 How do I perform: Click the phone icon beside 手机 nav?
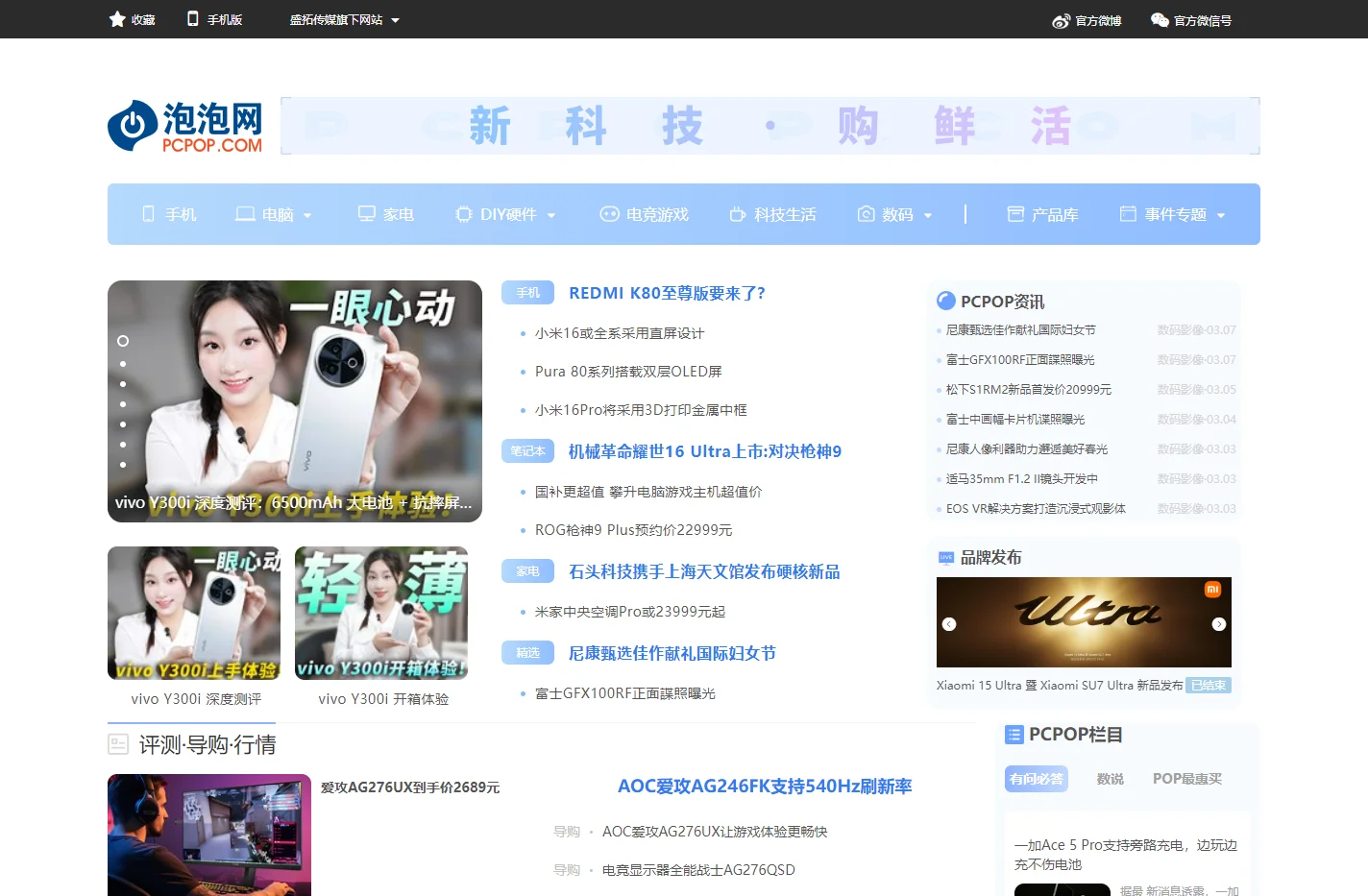[x=148, y=213]
